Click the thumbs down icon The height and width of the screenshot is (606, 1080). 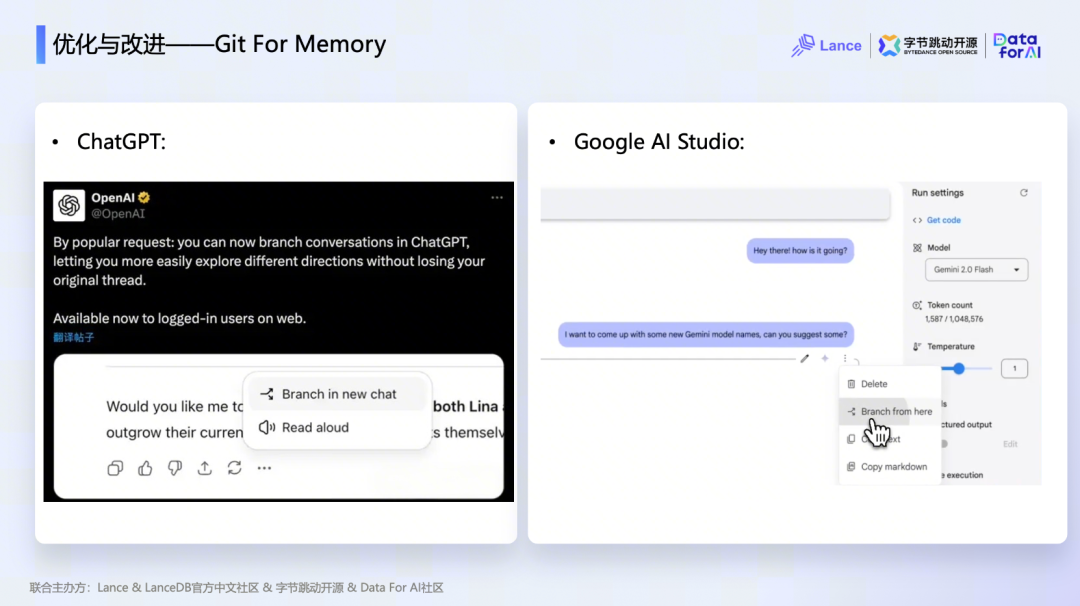pyautogui.click(x=175, y=468)
